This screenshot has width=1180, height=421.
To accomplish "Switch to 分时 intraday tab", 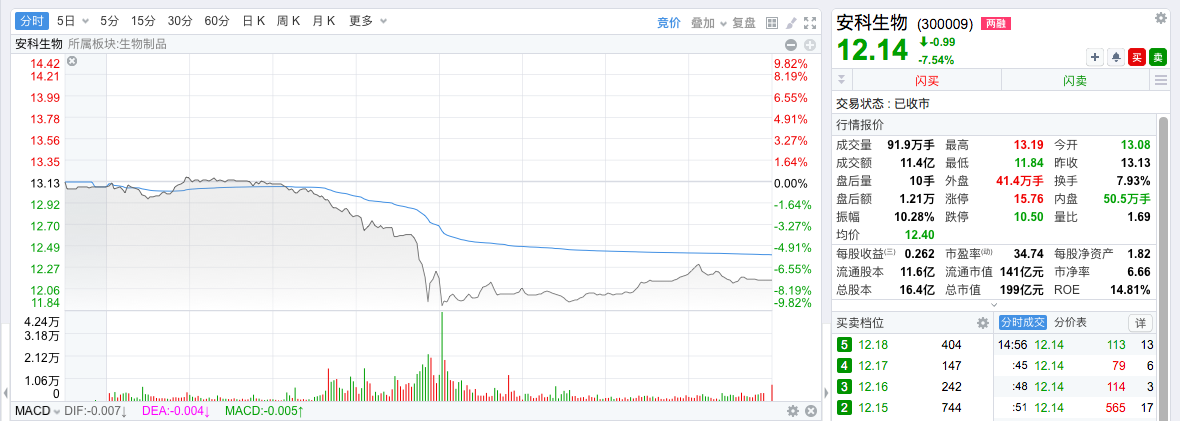I will click(32, 22).
